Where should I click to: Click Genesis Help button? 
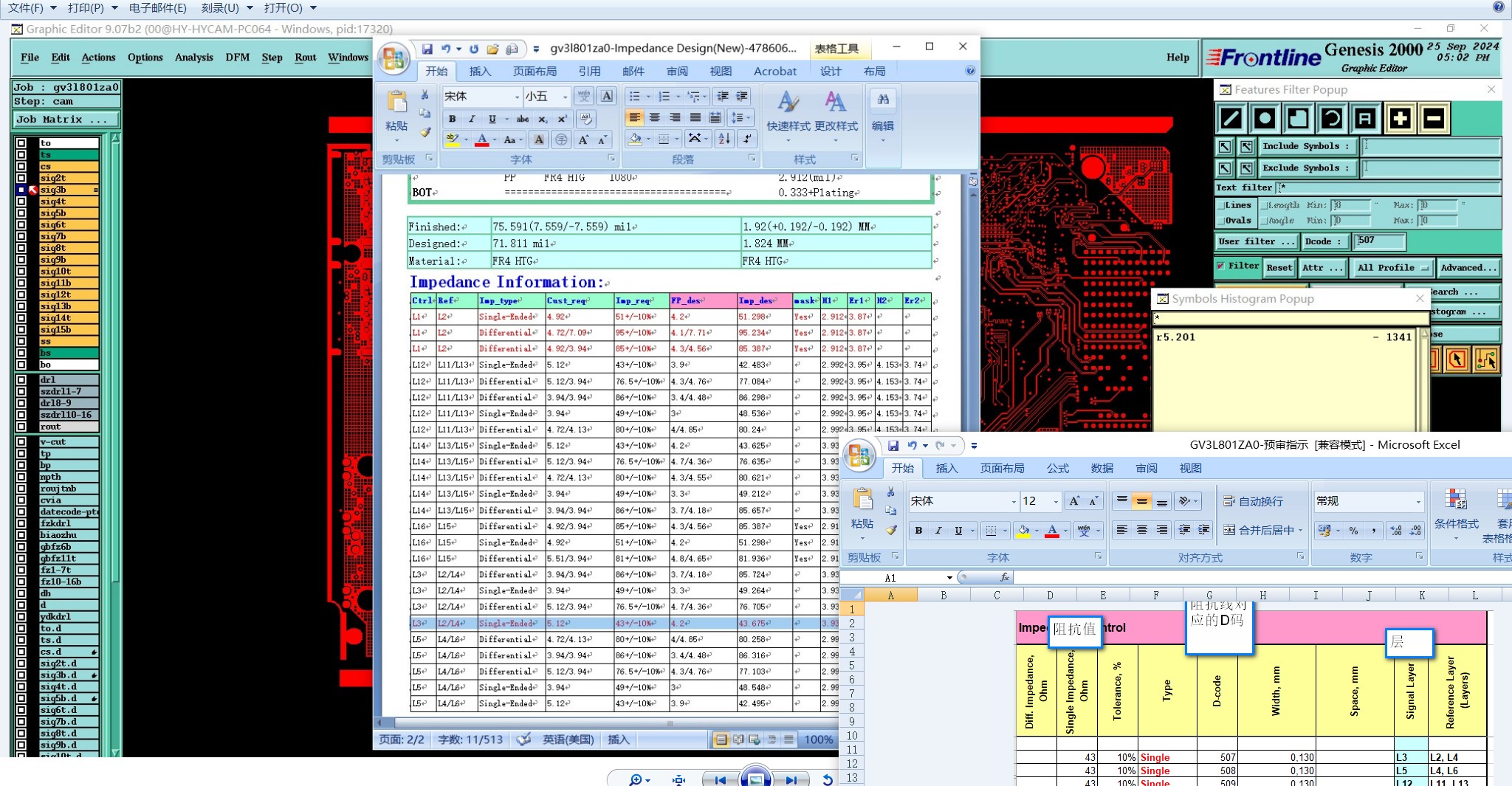click(x=1178, y=58)
